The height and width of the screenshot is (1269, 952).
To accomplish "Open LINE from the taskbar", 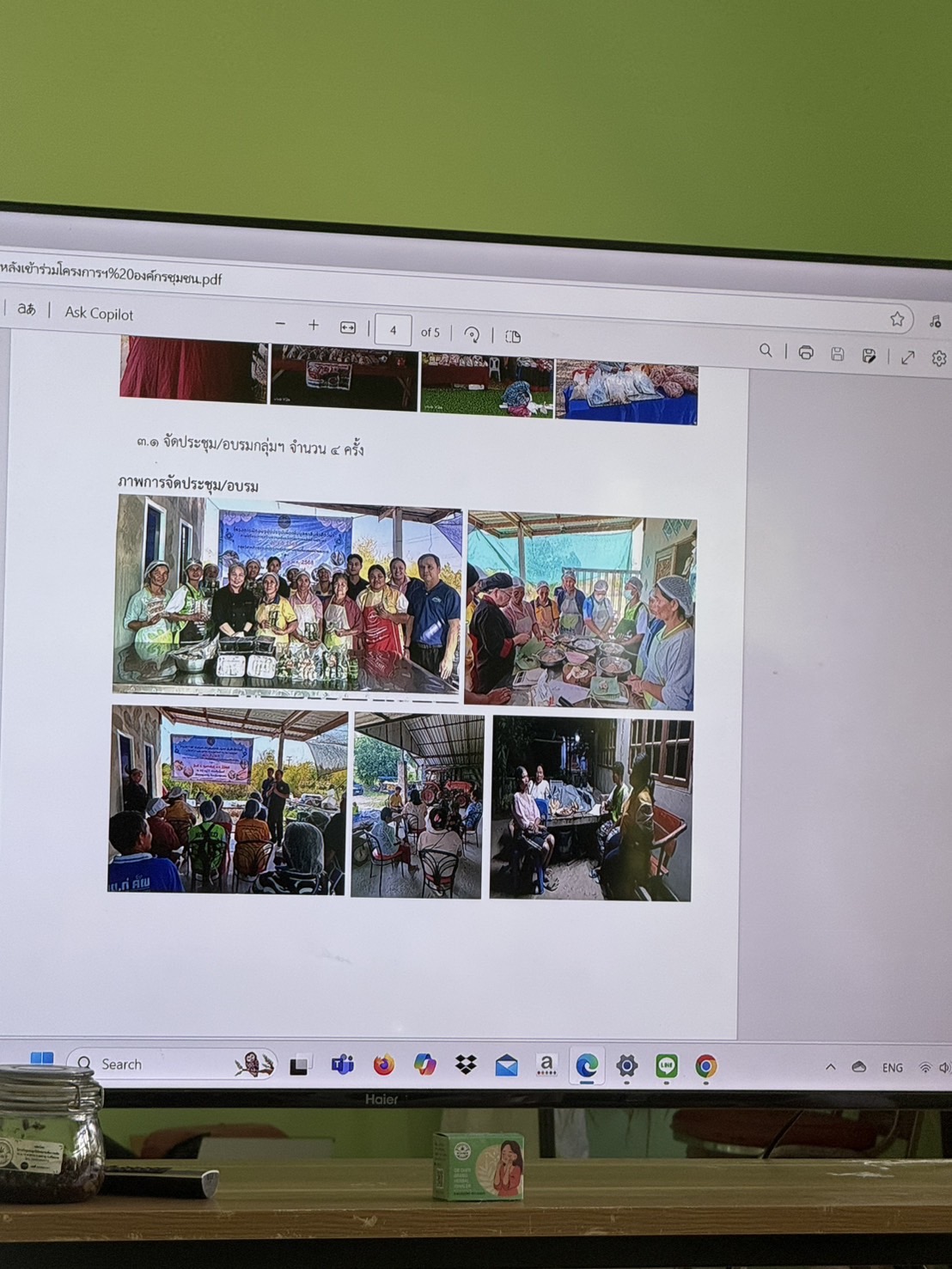I will tap(666, 1066).
